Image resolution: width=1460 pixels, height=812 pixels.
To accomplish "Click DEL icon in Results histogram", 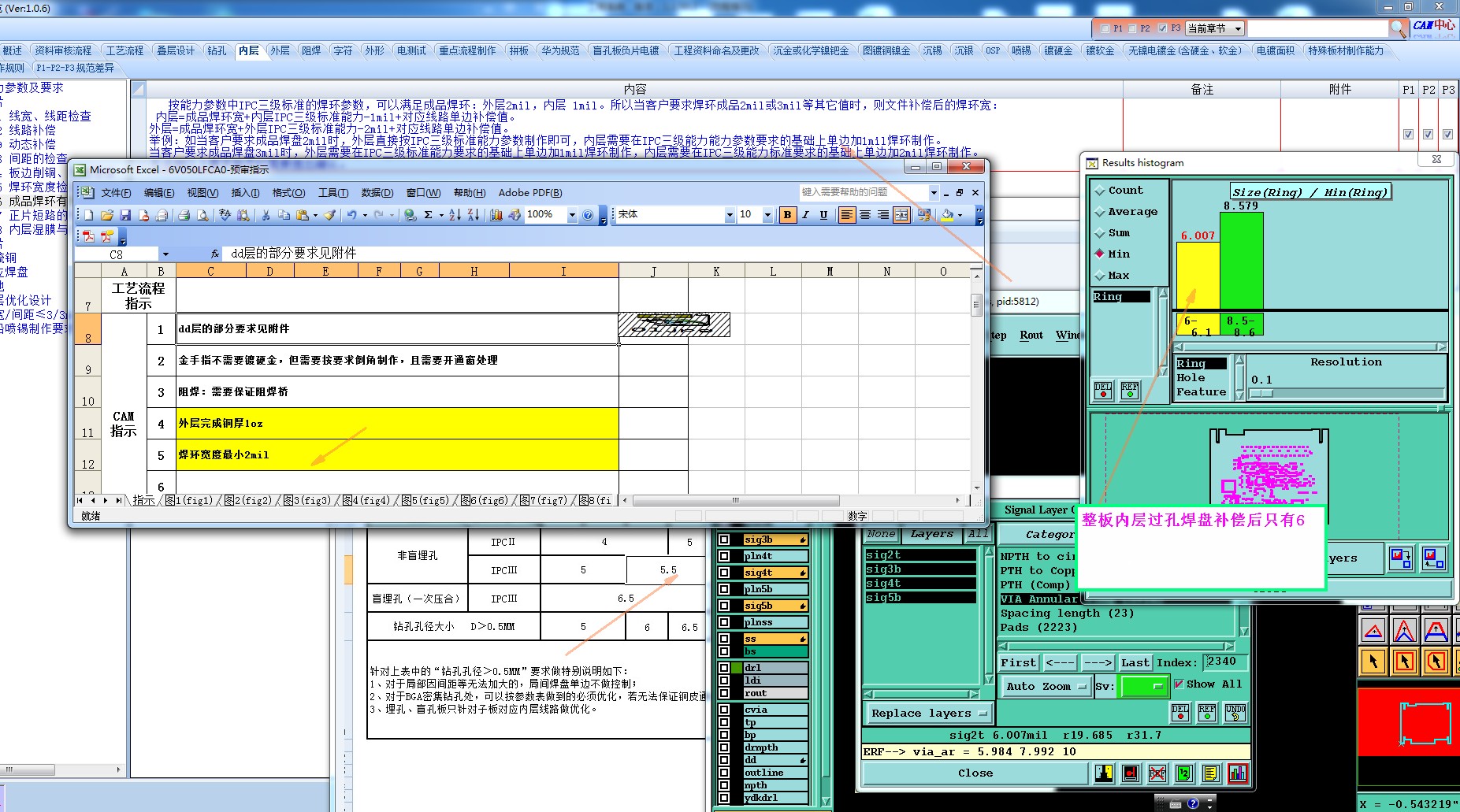I will pos(1103,391).
